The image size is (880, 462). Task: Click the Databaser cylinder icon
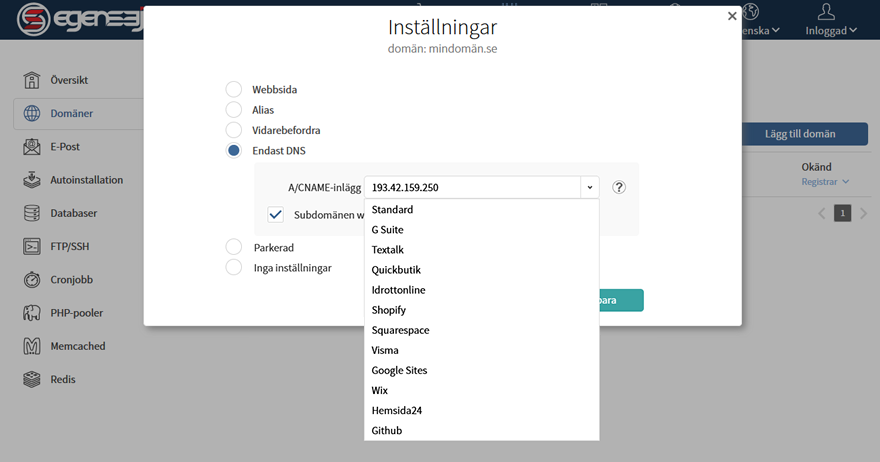(x=31, y=213)
